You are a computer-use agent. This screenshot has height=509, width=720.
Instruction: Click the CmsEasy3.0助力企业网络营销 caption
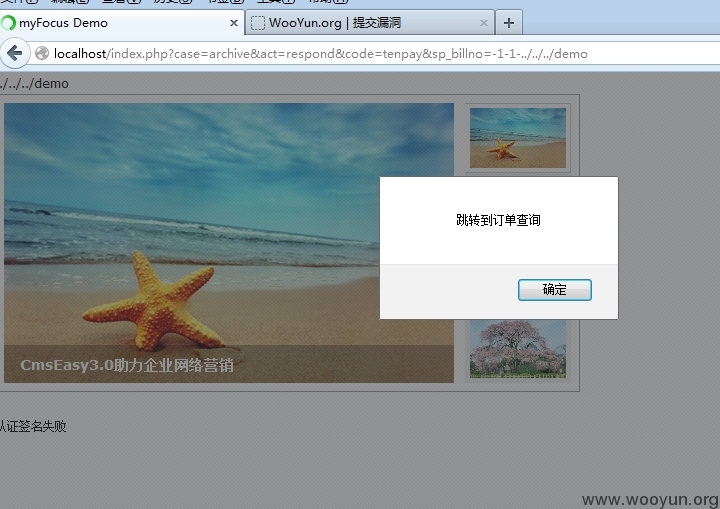tap(127, 365)
